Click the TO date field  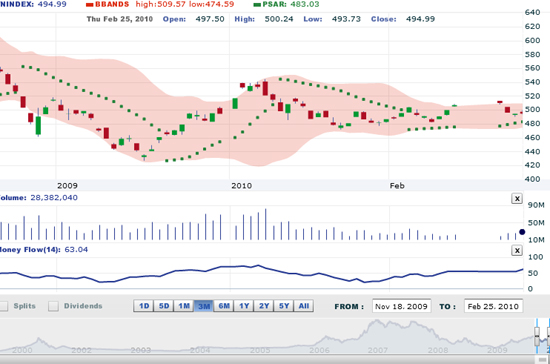(493, 306)
